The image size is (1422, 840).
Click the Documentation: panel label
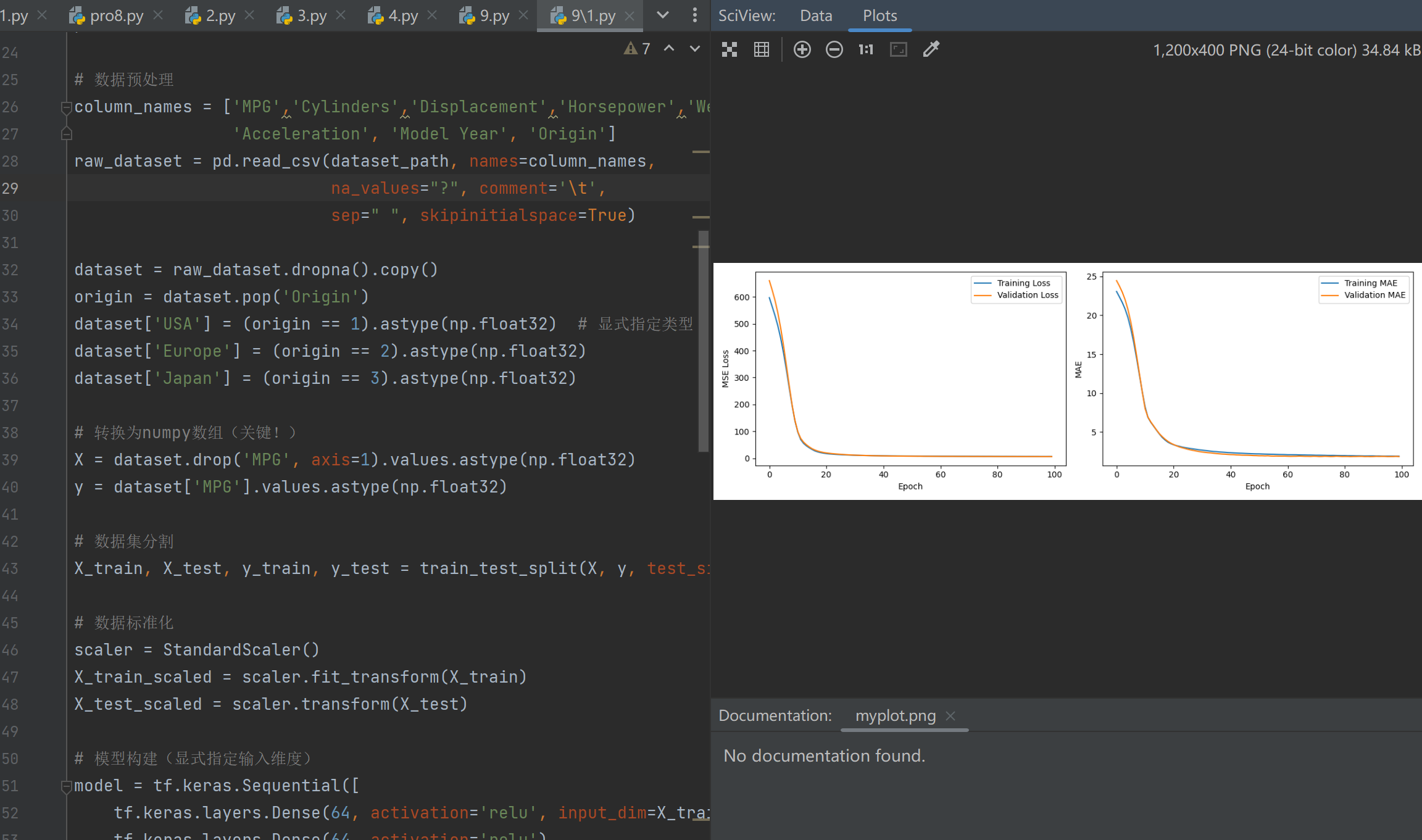pos(775,715)
